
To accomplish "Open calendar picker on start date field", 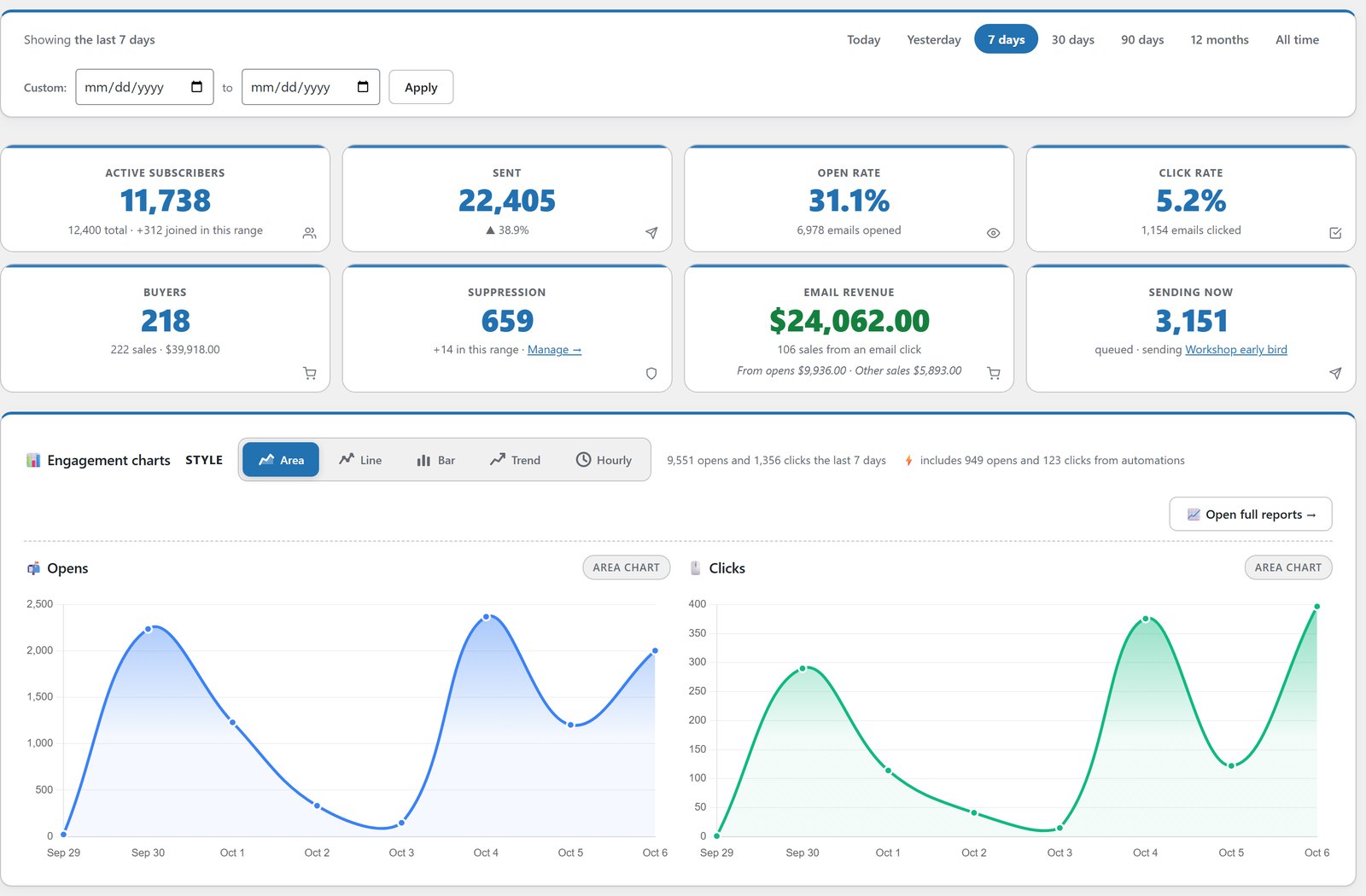I will tap(197, 87).
